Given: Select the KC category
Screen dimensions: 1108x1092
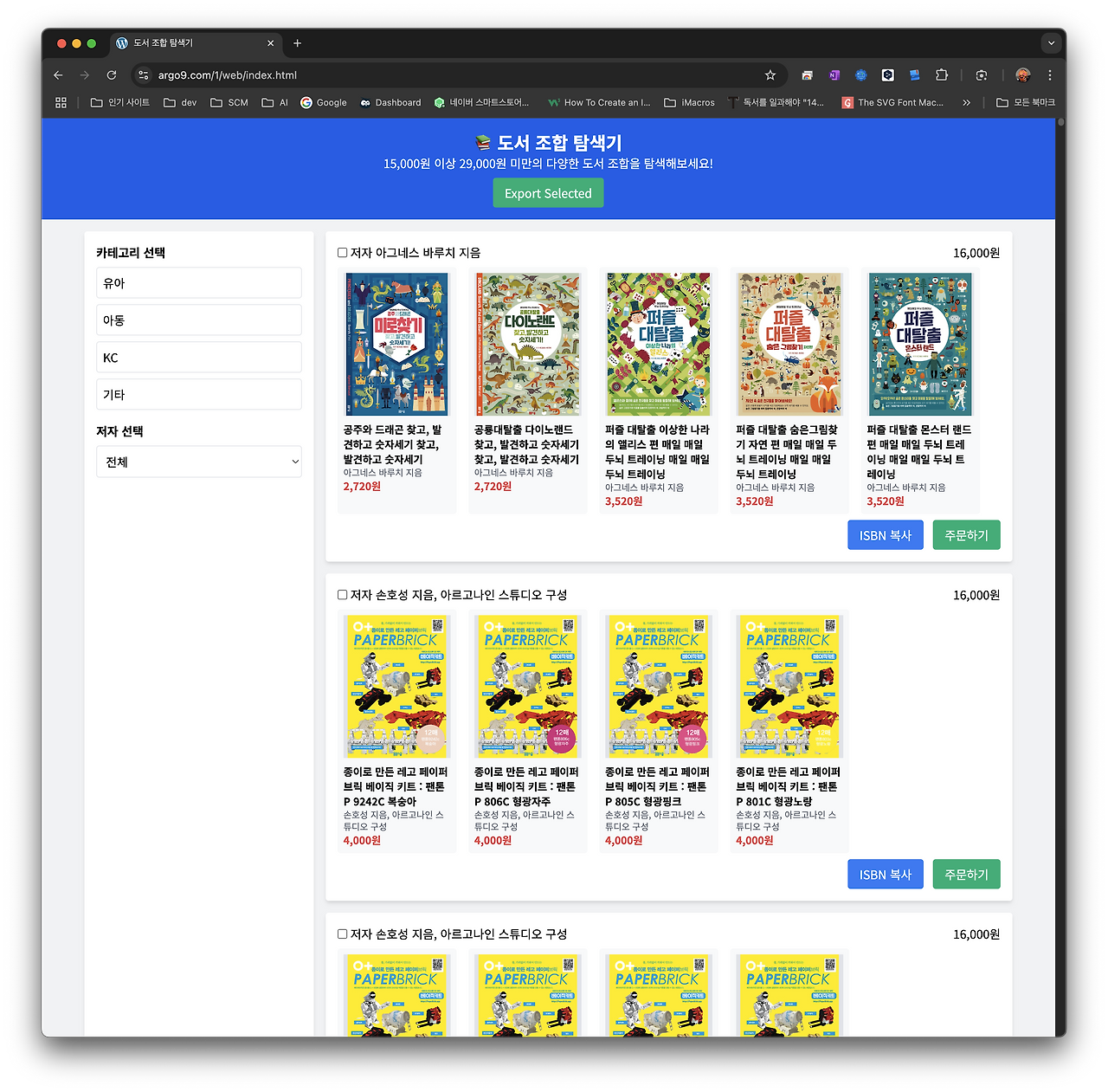Looking at the screenshot, I should tap(199, 358).
